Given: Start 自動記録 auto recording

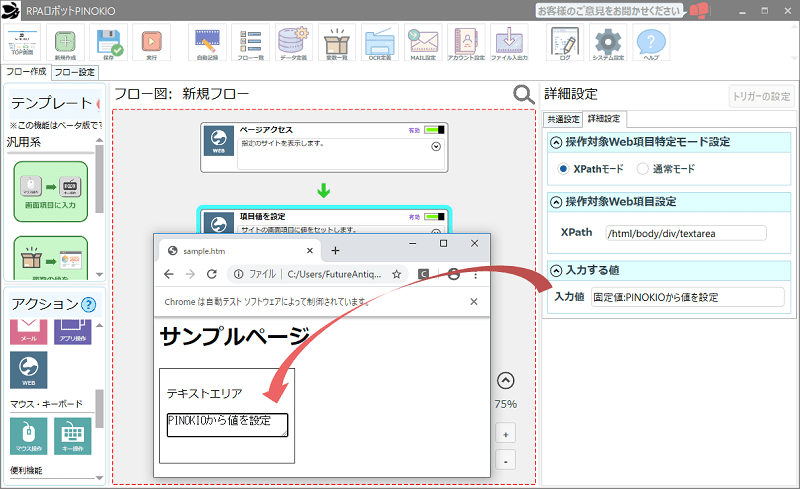Looking at the screenshot, I should coord(207,43).
